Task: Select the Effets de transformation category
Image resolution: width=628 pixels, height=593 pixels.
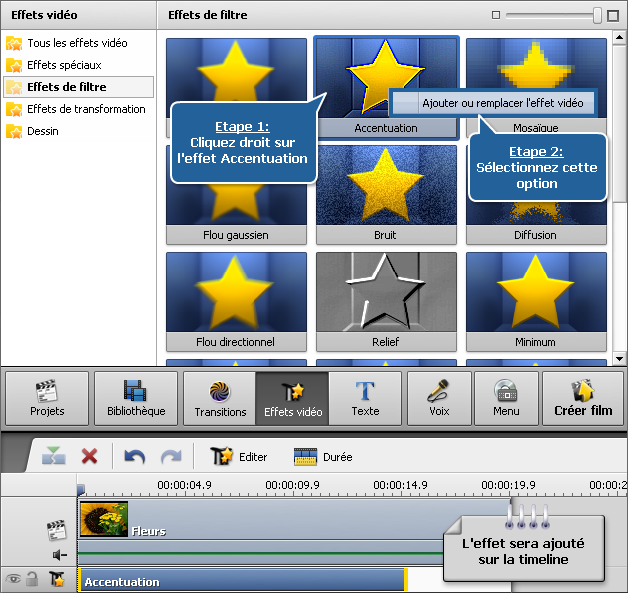Action: pyautogui.click(x=86, y=109)
